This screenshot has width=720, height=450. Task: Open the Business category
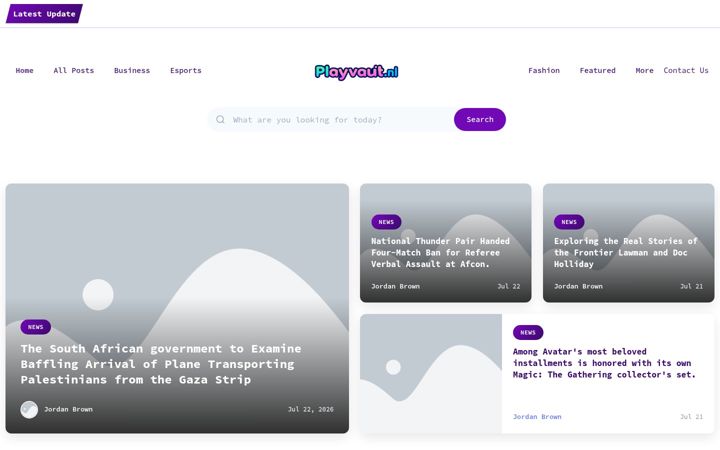click(132, 70)
